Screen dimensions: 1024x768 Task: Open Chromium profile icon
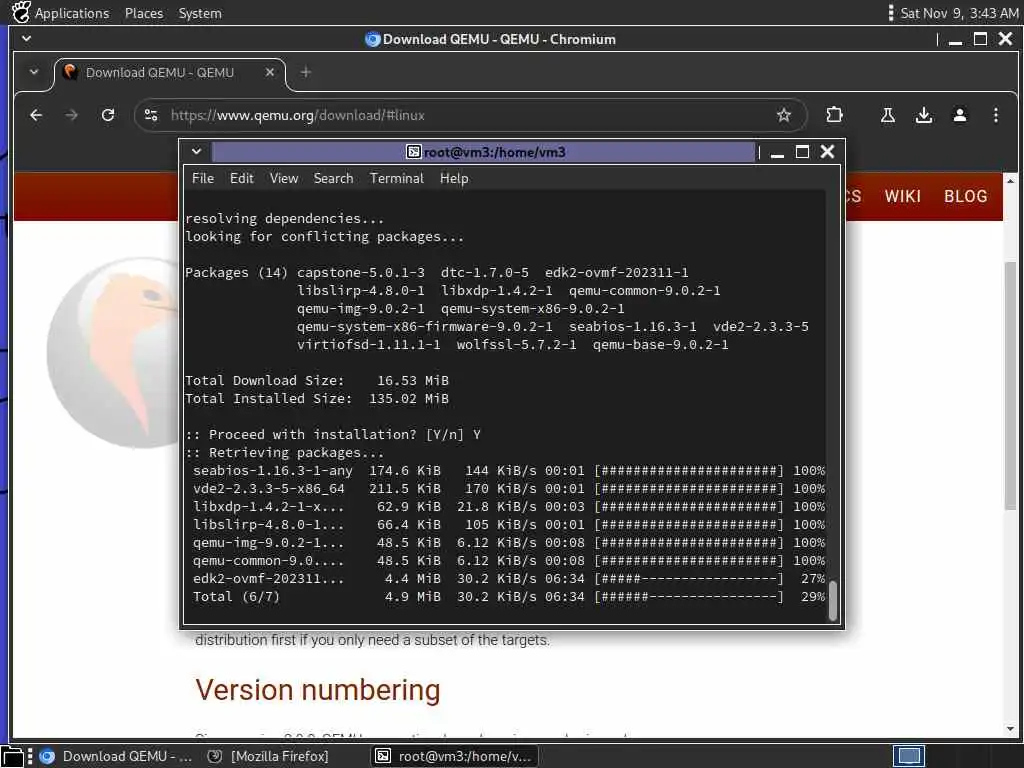pos(959,116)
